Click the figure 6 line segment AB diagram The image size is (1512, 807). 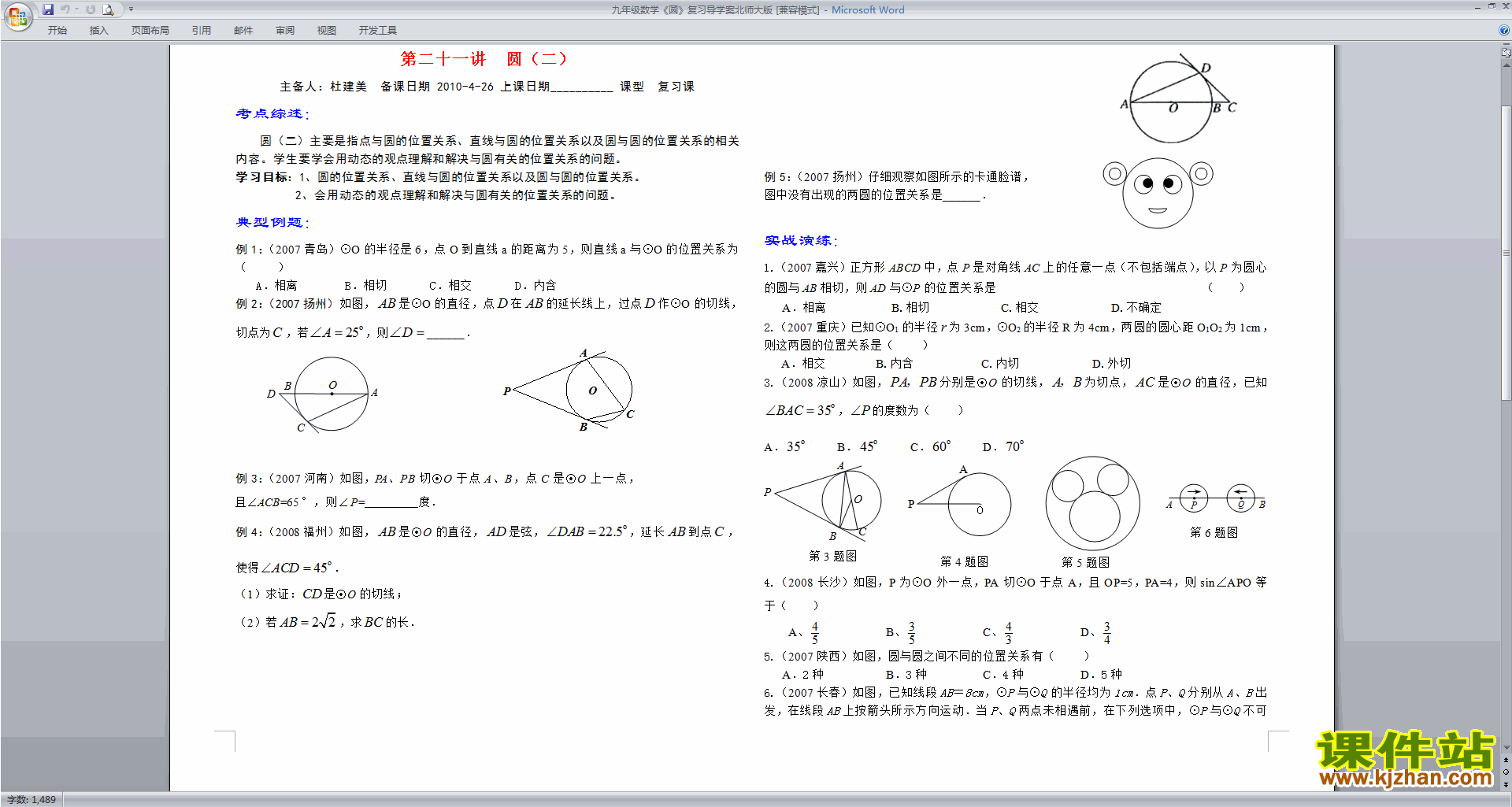click(1217, 498)
